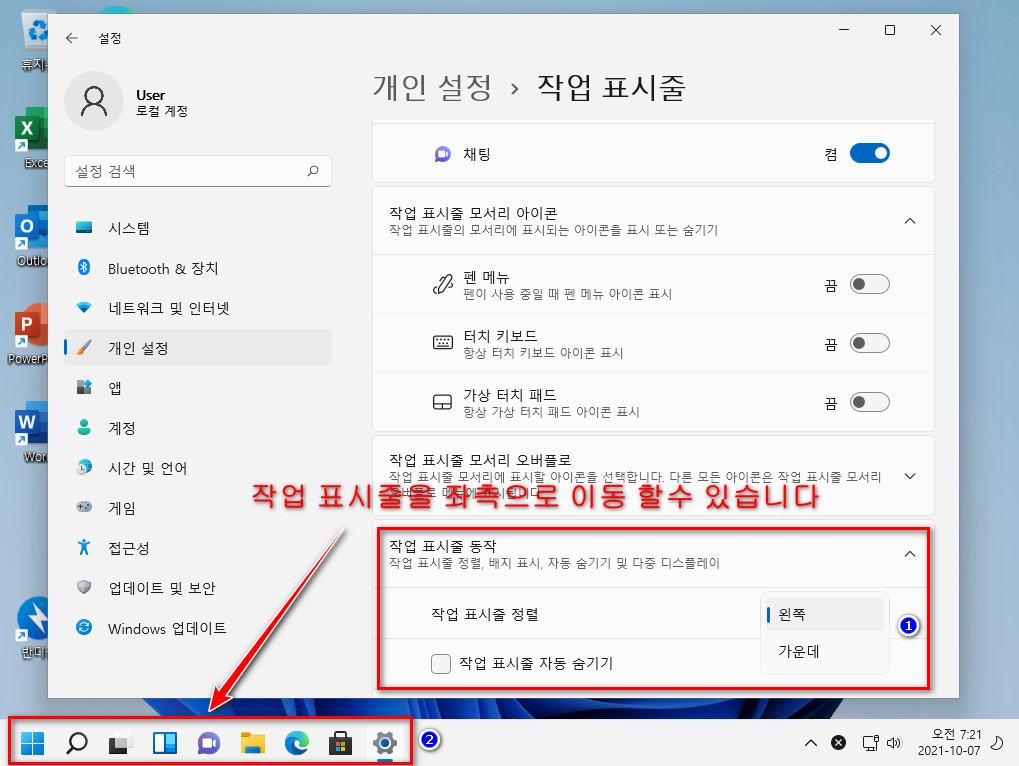
Task: Open Microsoft Edge from the taskbar
Action: (x=297, y=743)
